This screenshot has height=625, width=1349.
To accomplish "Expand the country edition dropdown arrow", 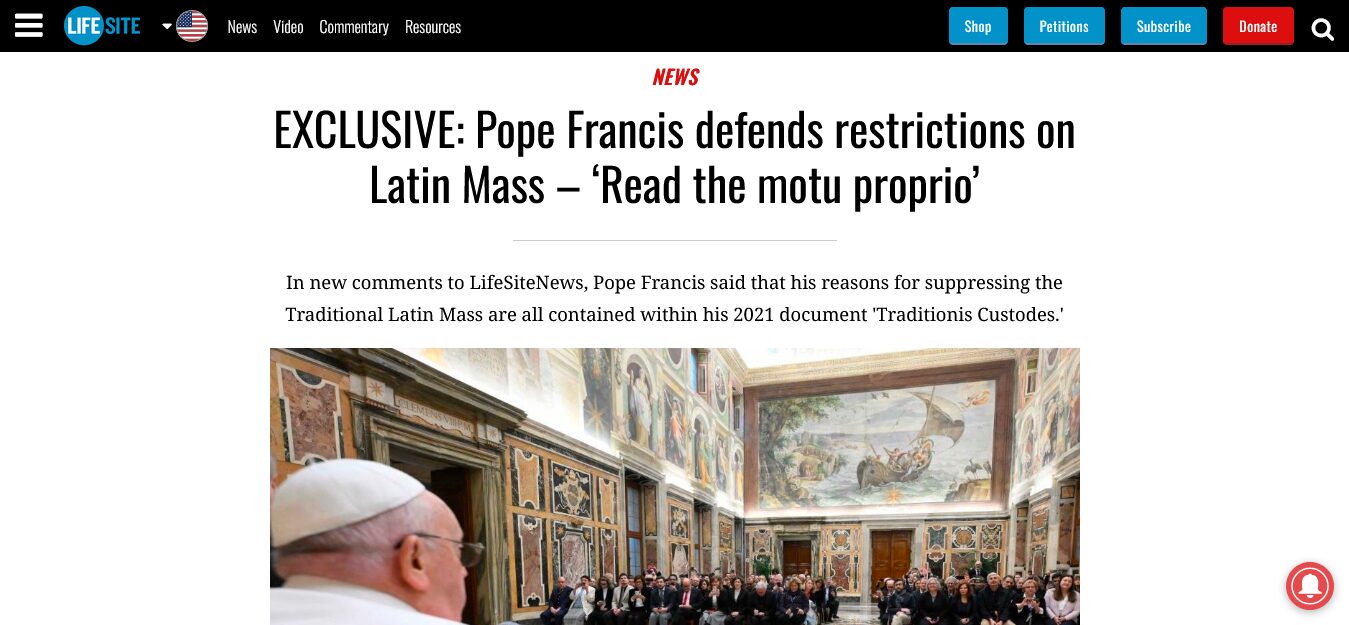I will 167,26.
